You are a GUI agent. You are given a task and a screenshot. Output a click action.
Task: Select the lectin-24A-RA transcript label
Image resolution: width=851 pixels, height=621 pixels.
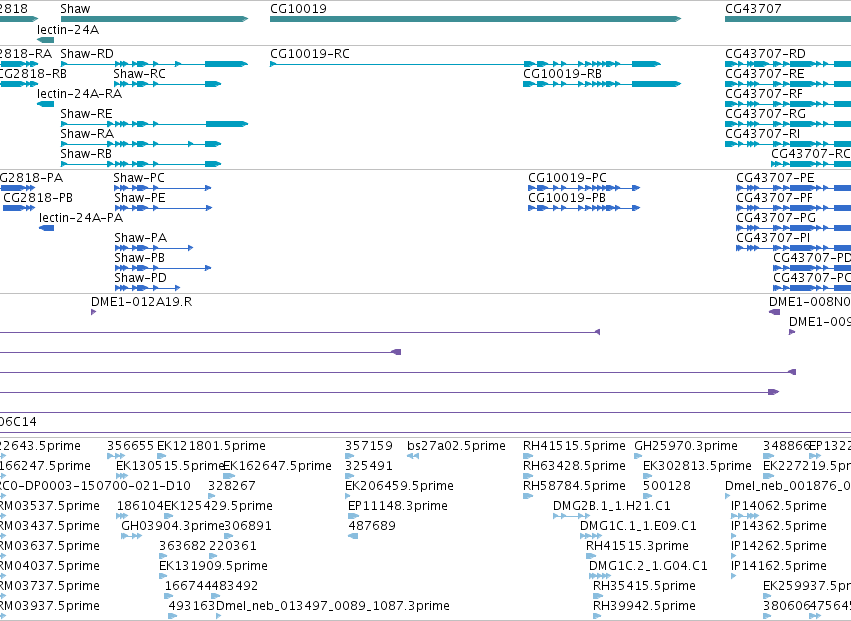[x=79, y=94]
